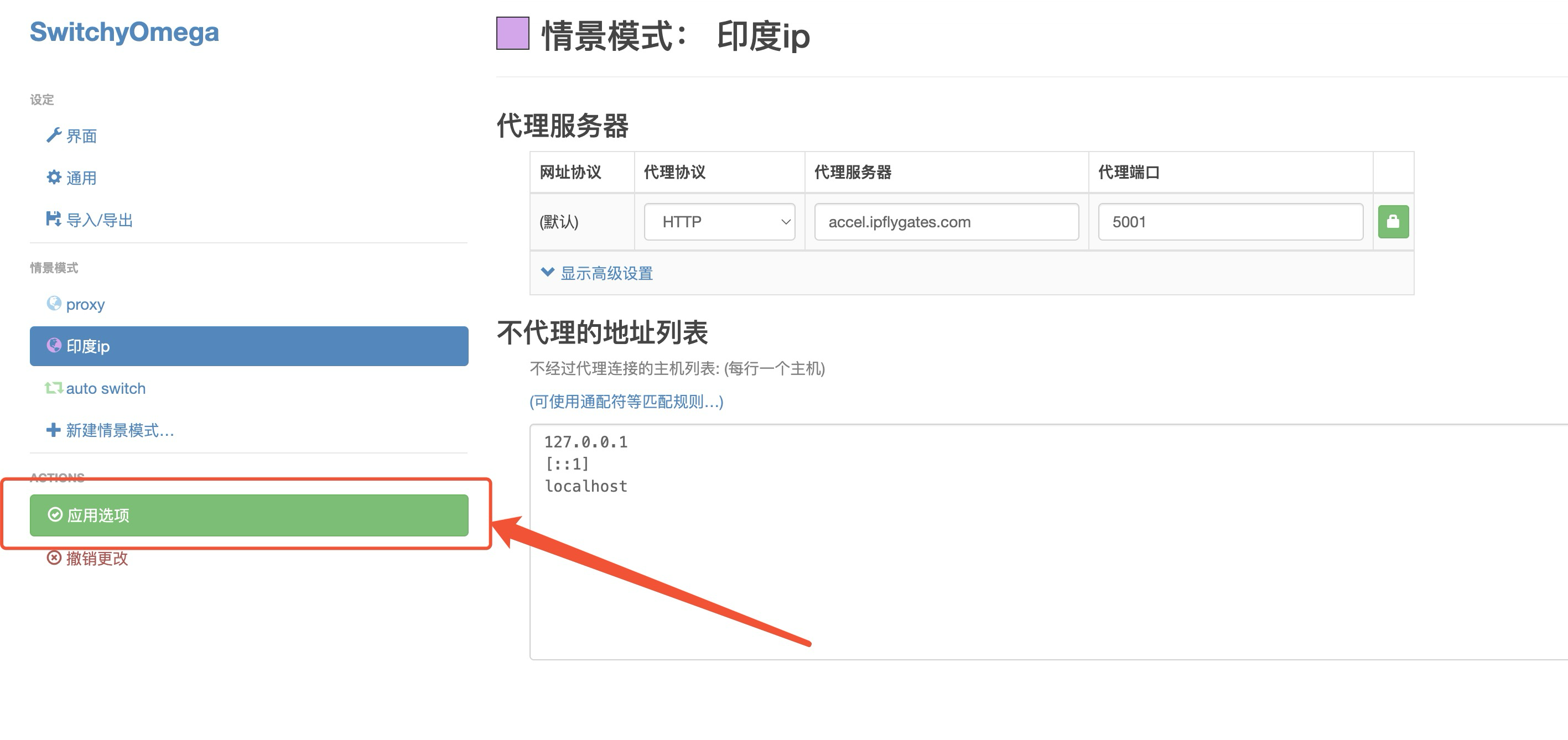The width and height of the screenshot is (1568, 740).
Task: Open the proxy profile in the sidebar
Action: pyautogui.click(x=85, y=304)
